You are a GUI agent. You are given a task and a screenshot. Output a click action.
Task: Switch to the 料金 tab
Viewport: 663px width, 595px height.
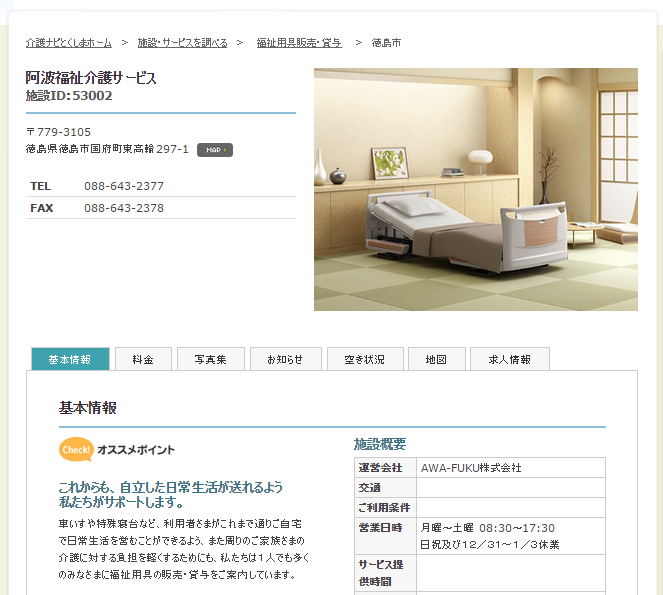(142, 359)
